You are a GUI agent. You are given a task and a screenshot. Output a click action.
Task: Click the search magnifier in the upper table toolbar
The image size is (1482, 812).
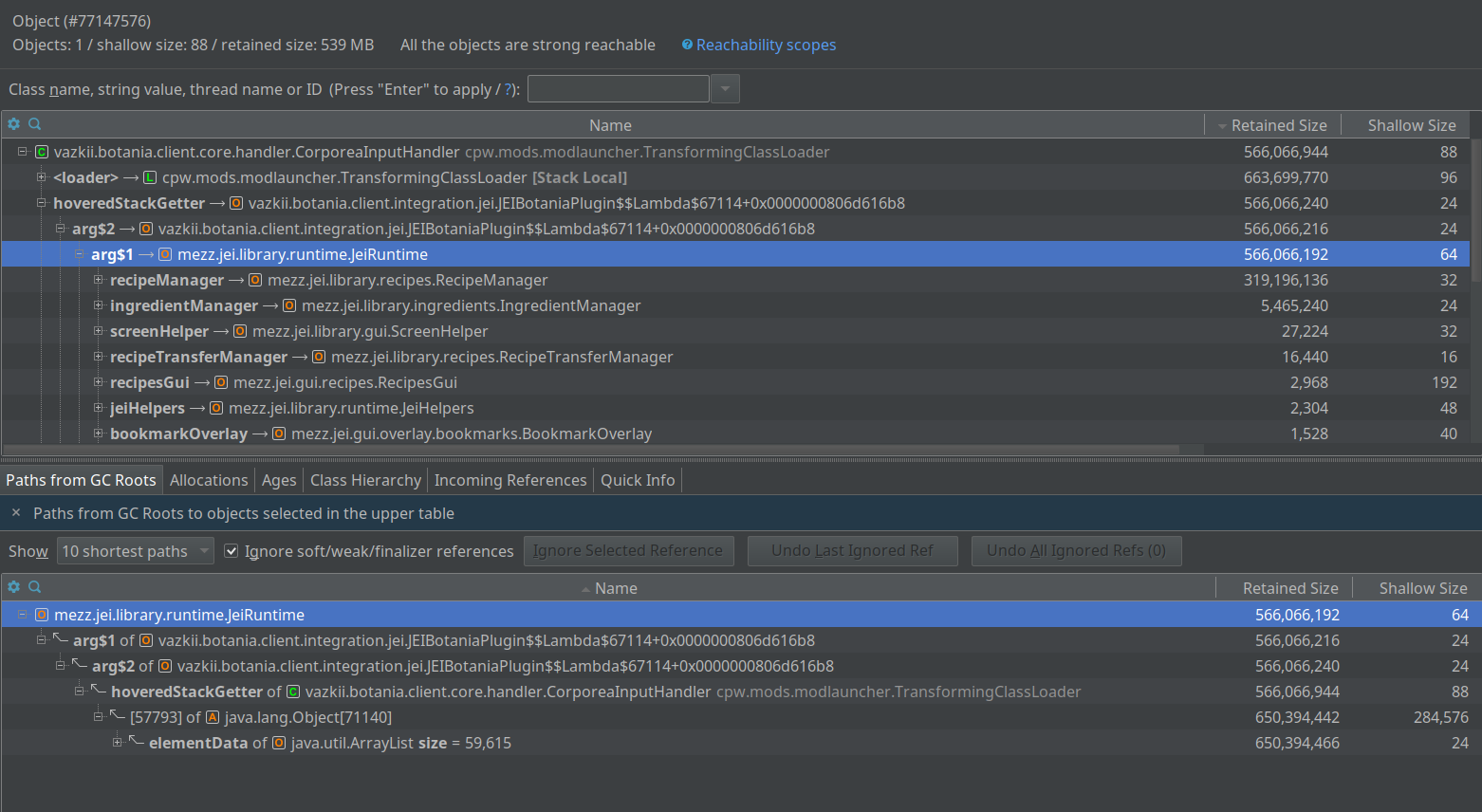34,123
